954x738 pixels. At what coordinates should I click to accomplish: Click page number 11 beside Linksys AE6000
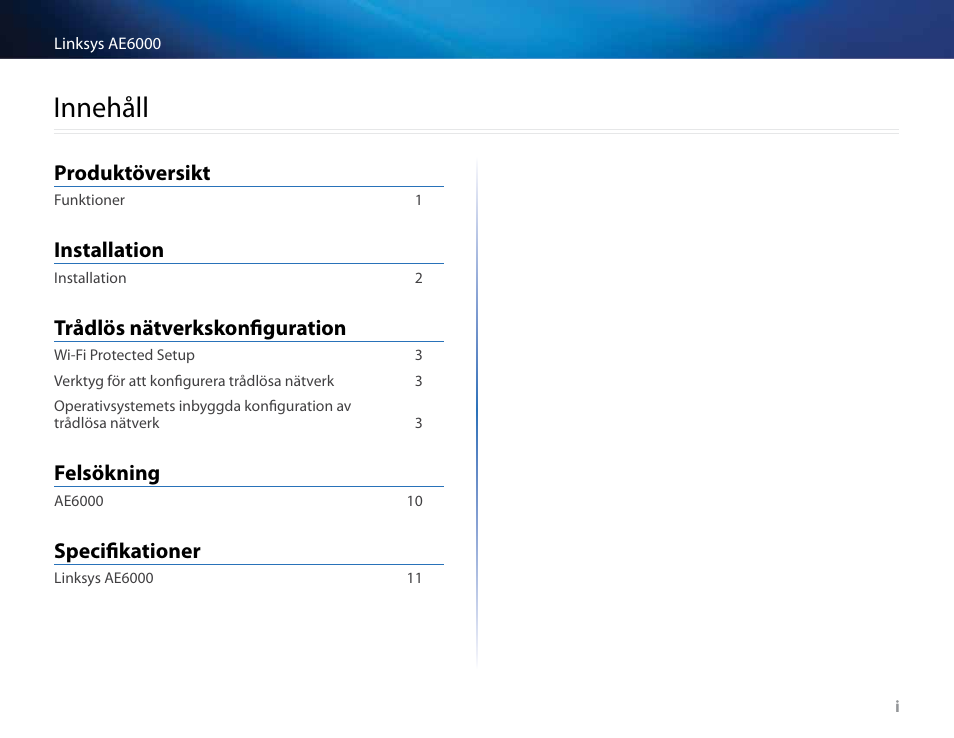[x=415, y=579]
